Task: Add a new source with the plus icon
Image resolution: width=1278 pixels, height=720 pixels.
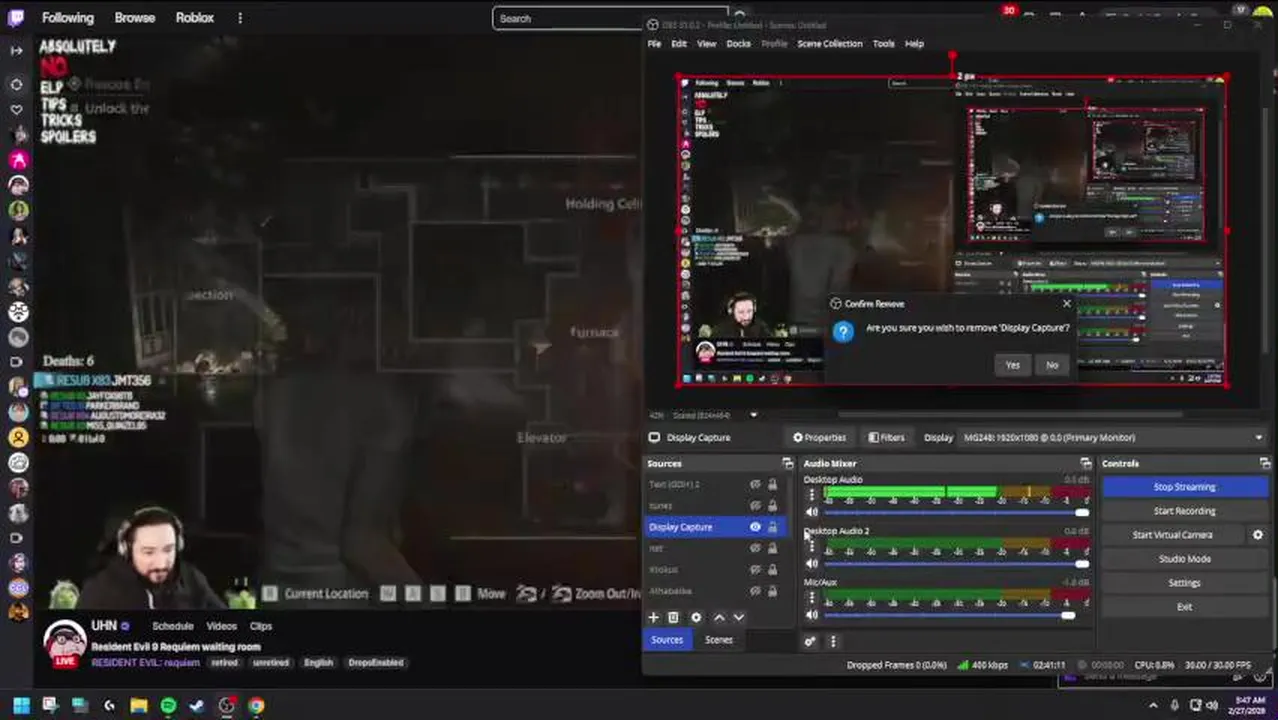Action: click(654, 618)
